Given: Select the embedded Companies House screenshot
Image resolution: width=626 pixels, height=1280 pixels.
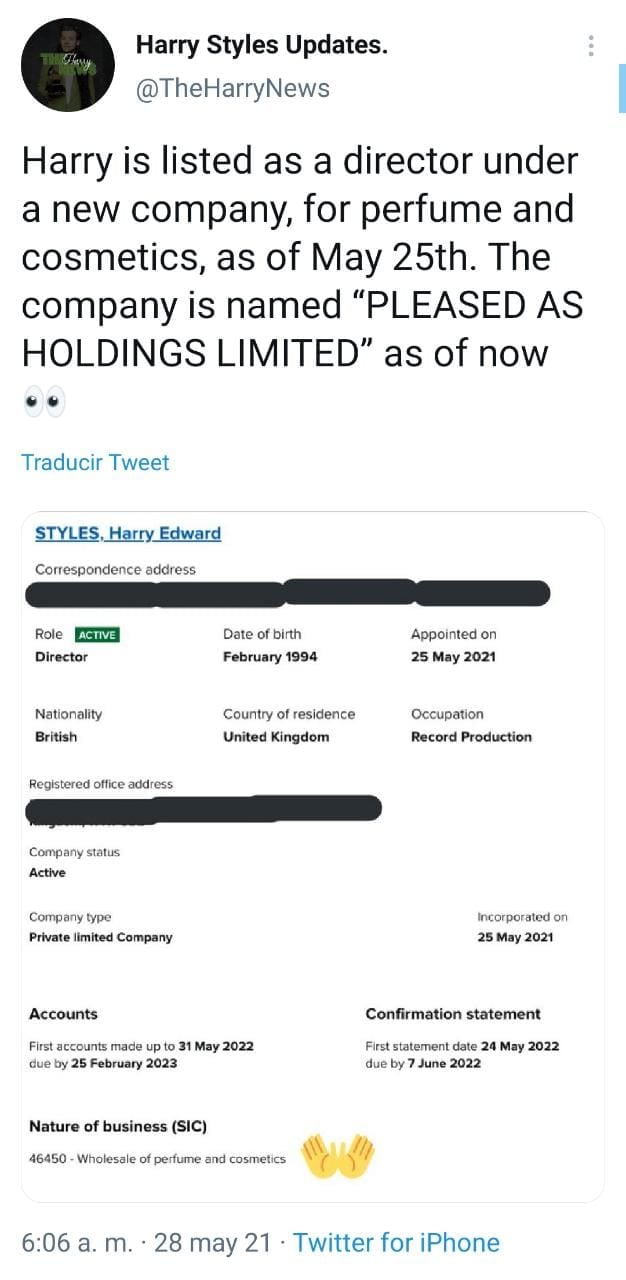Looking at the screenshot, I should [x=313, y=850].
